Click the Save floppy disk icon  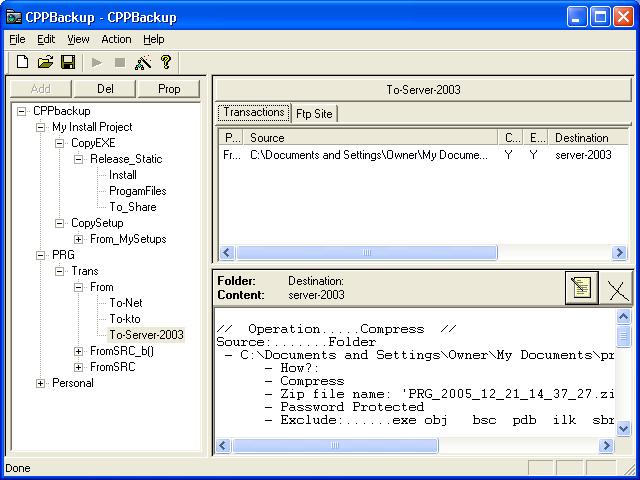68,62
